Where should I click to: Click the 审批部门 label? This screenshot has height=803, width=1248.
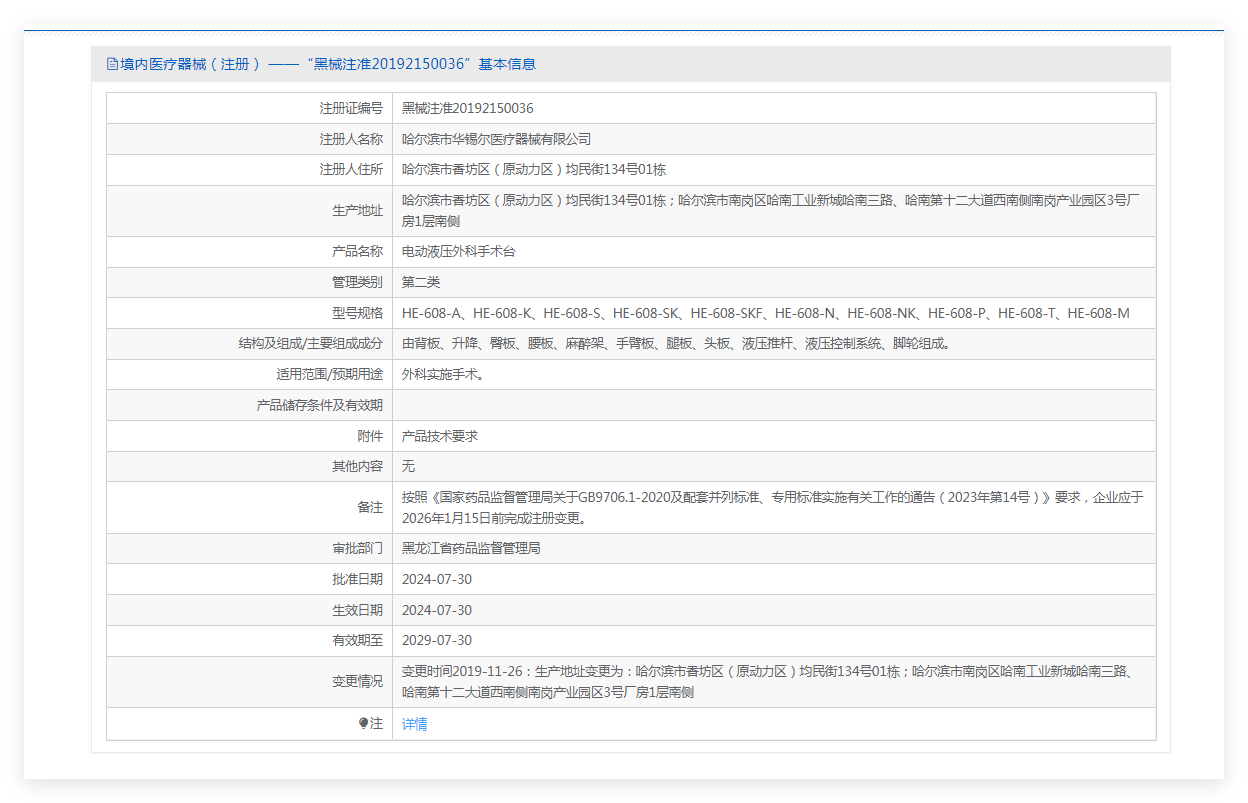pyautogui.click(x=357, y=549)
